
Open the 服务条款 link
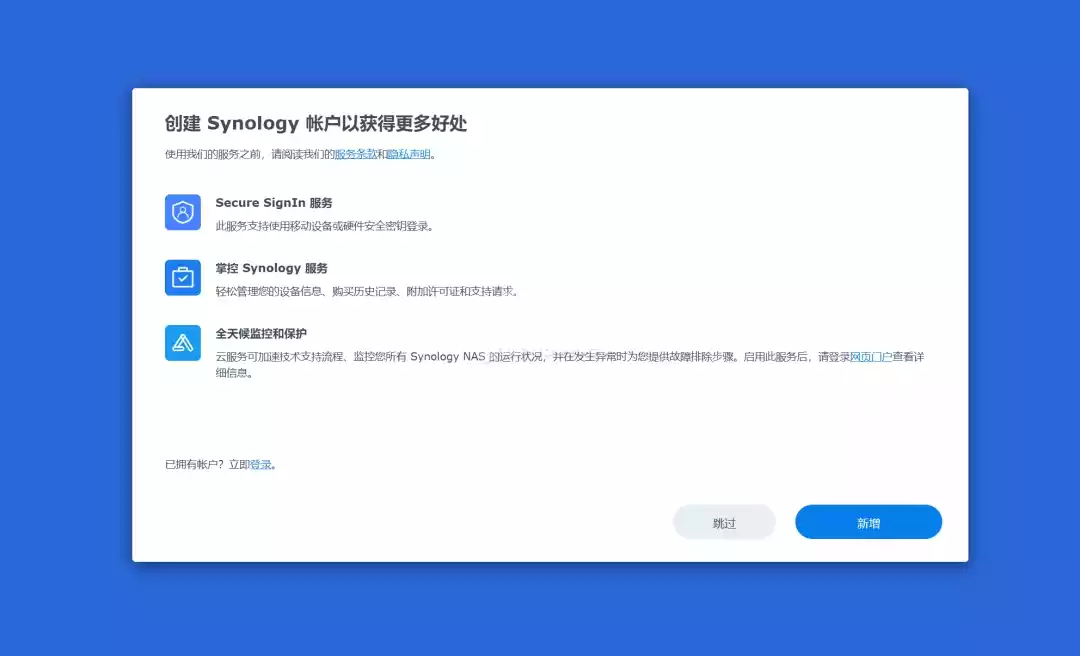(x=355, y=154)
